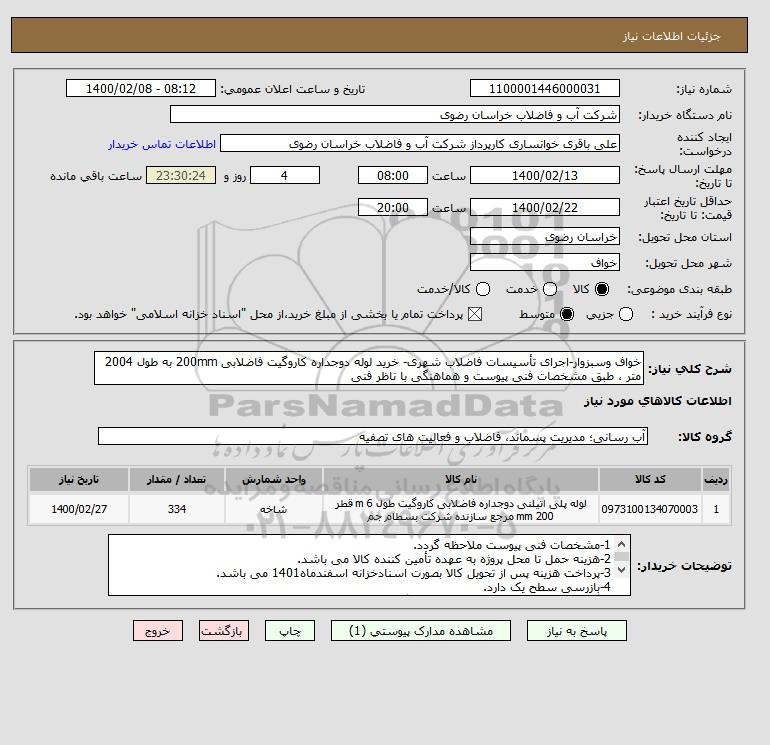Click the خروج exit button
The image size is (770, 745).
click(158, 631)
